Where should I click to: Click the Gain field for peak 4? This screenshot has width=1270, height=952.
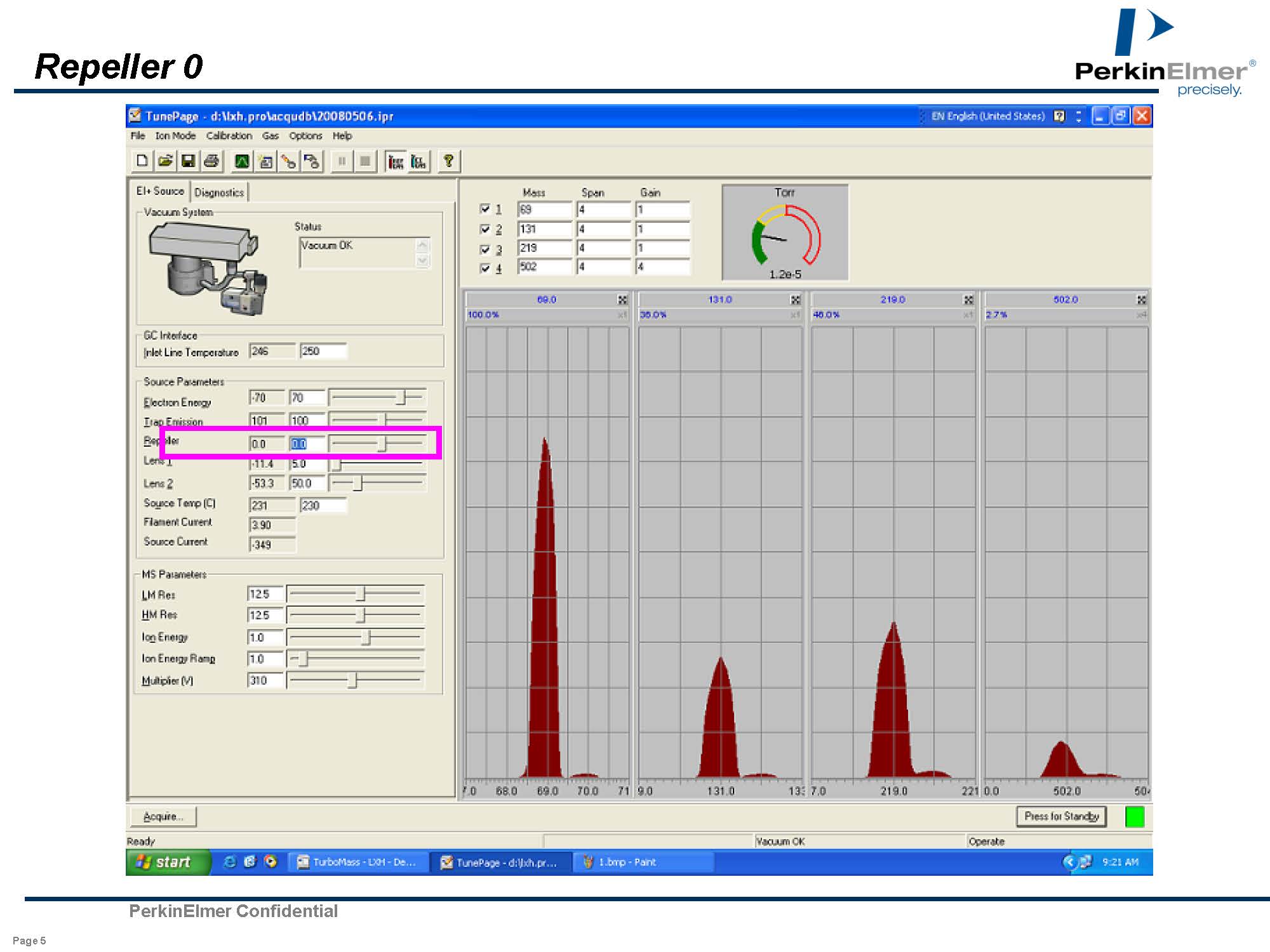(x=663, y=267)
